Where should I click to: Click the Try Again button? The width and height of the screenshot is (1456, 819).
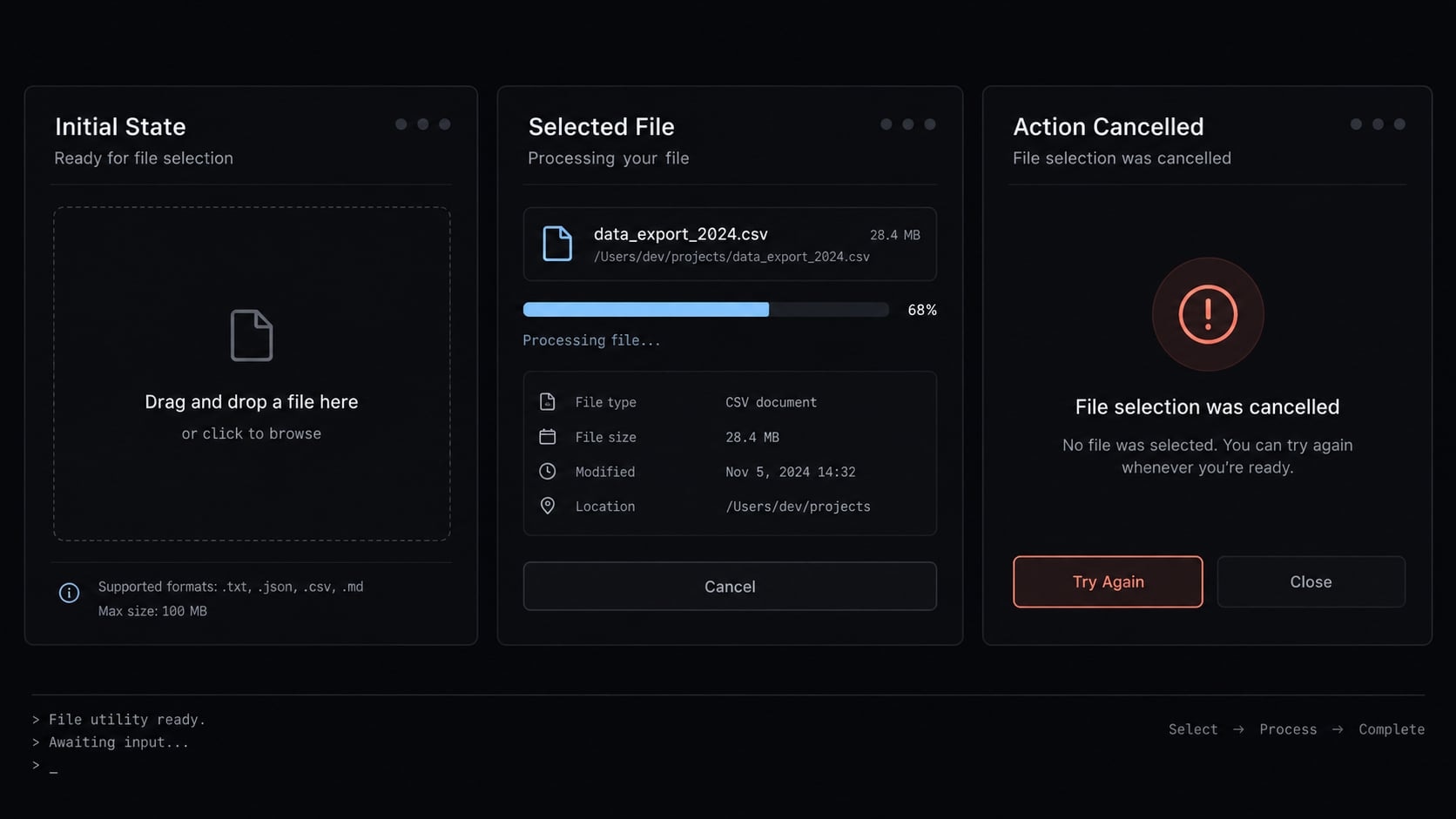pyautogui.click(x=1108, y=581)
